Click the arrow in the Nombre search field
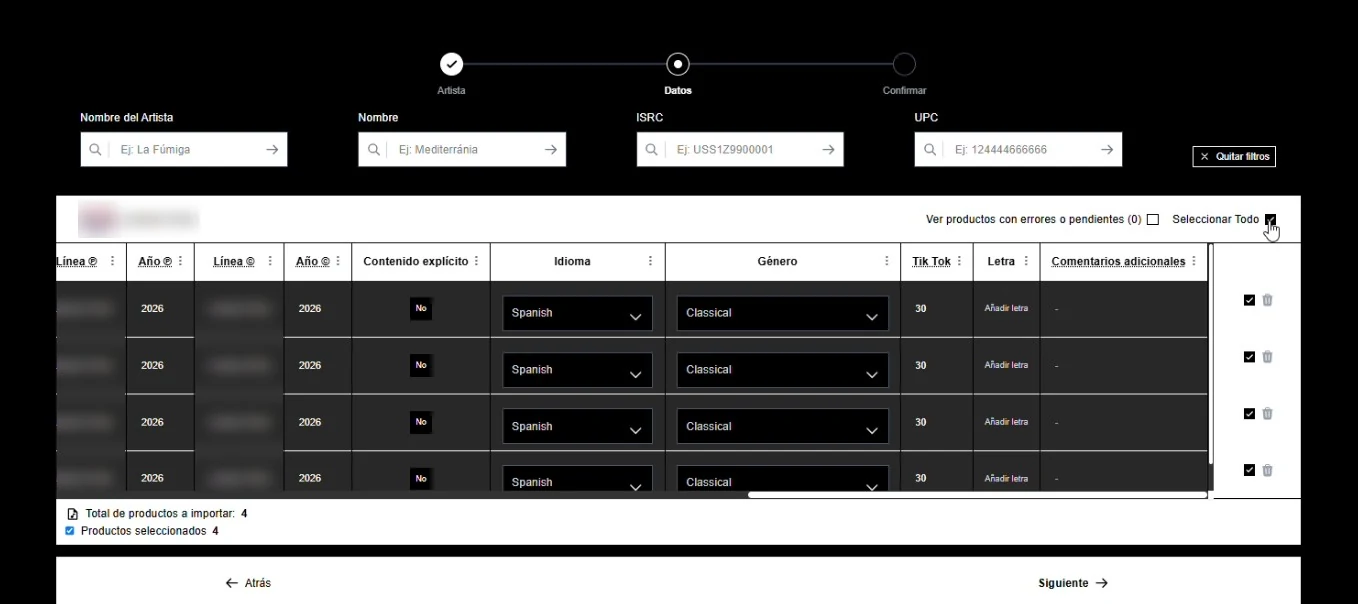 coord(551,150)
